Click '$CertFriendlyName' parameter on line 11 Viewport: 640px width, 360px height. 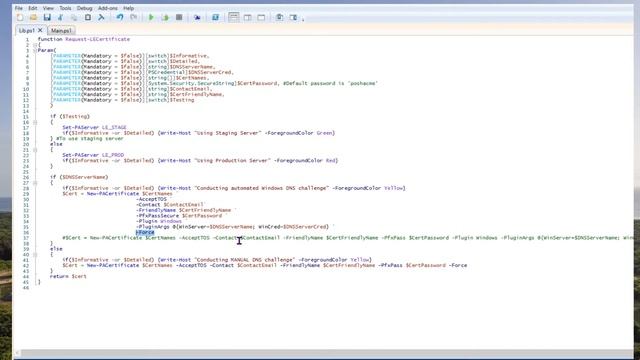(x=197, y=94)
